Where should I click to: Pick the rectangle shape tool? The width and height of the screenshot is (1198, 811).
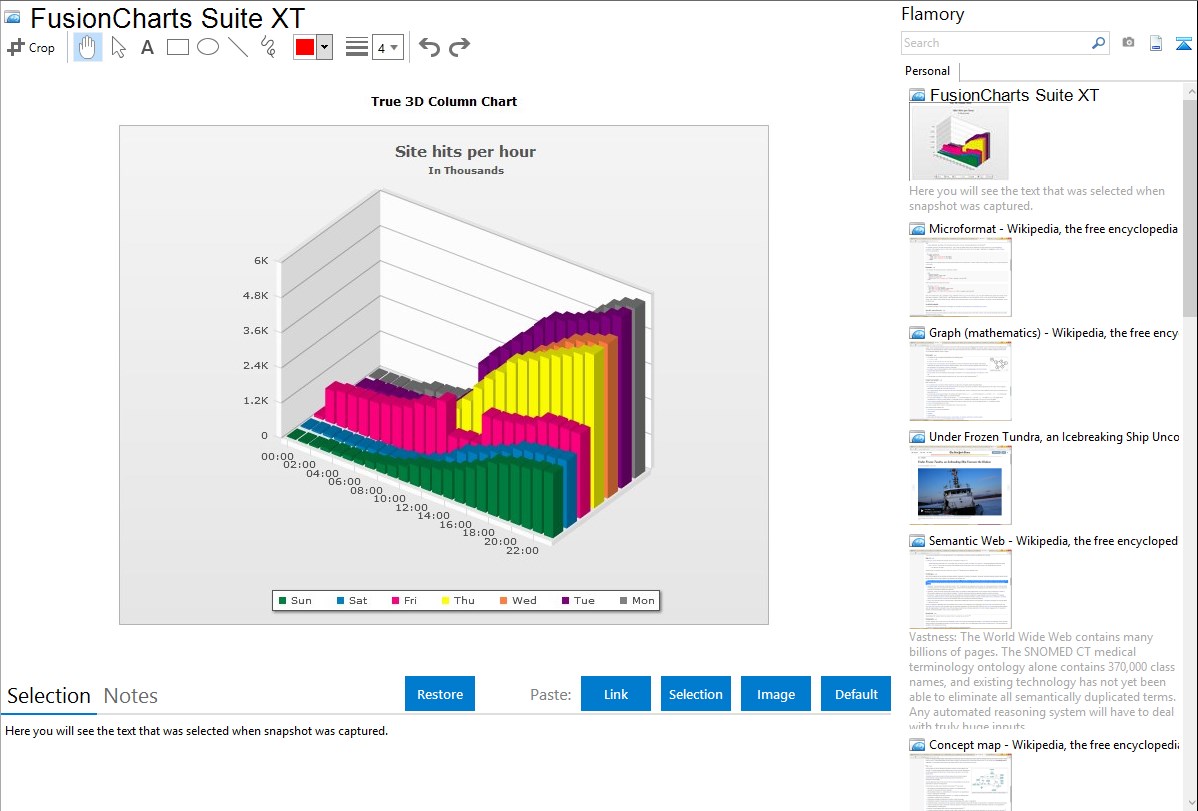point(178,47)
